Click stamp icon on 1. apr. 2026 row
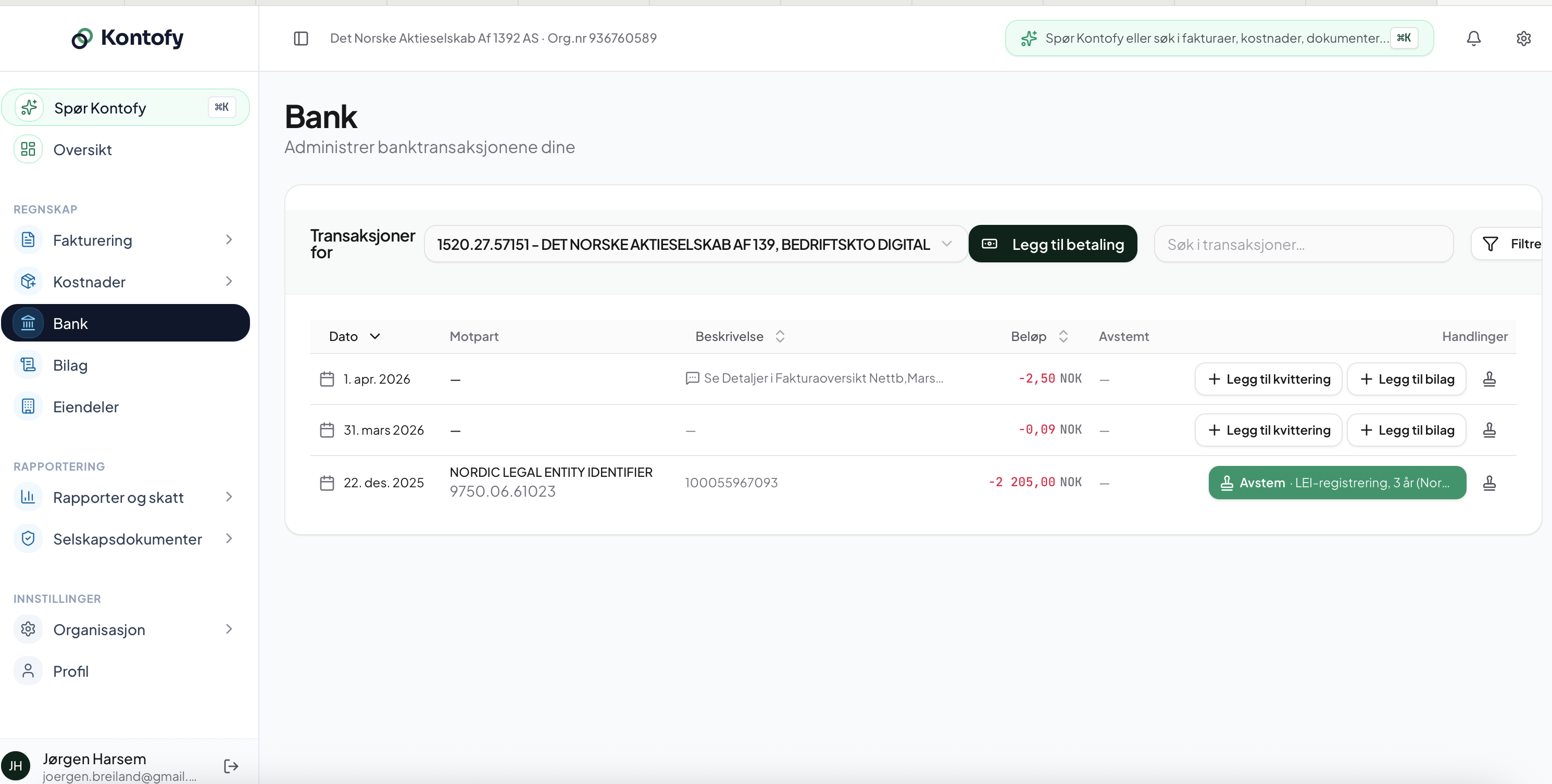This screenshot has height=784, width=1552. tap(1489, 379)
